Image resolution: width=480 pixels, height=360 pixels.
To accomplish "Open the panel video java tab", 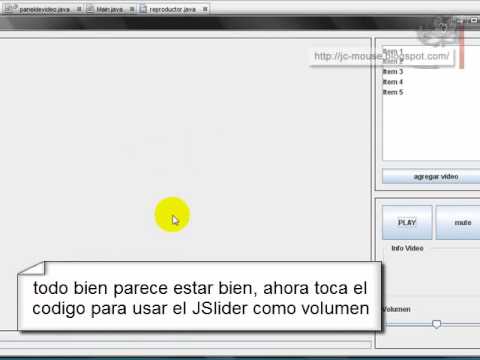I will click(43, 9).
